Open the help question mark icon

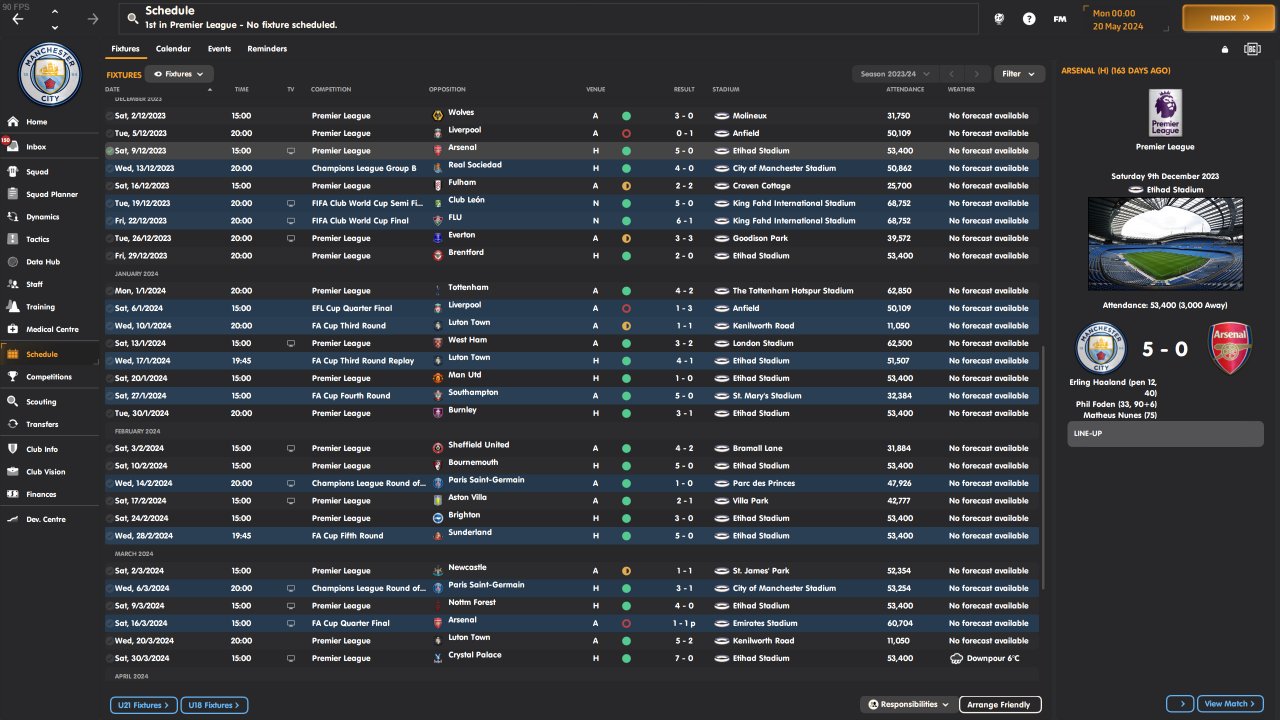tap(1029, 19)
